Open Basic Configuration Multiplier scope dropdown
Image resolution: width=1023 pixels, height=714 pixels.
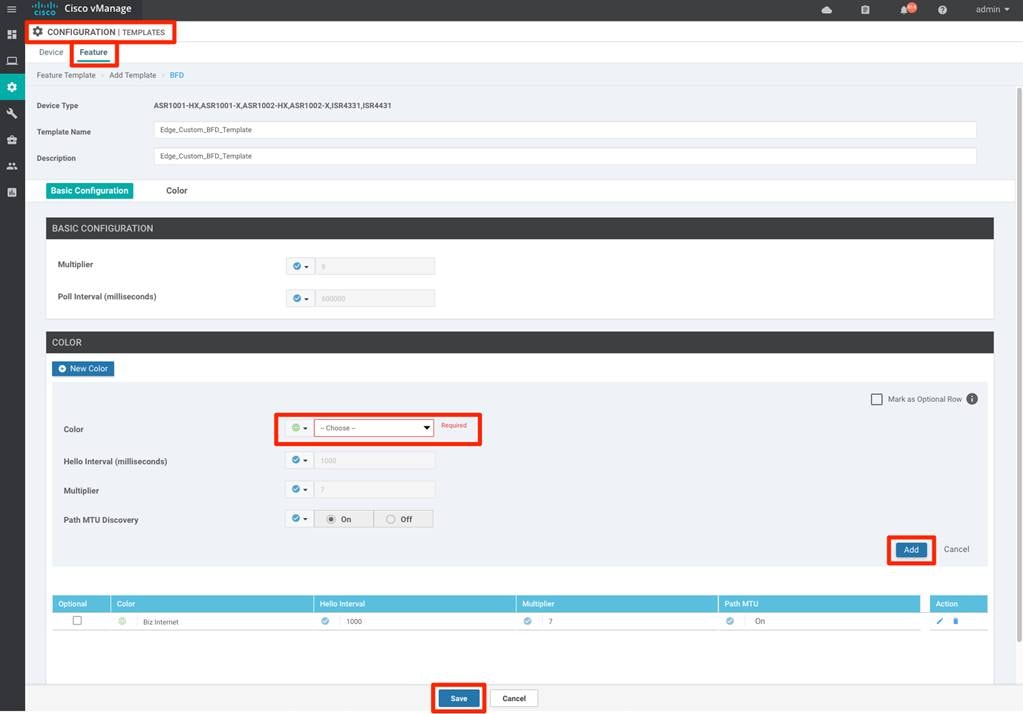click(x=301, y=266)
